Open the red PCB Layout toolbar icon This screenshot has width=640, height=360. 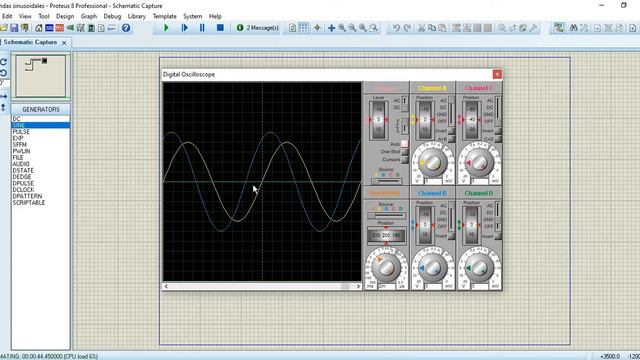60,28
